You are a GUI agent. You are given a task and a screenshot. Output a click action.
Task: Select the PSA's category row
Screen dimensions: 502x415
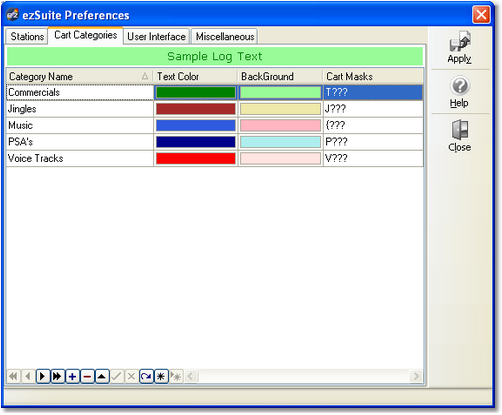pyautogui.click(x=215, y=142)
